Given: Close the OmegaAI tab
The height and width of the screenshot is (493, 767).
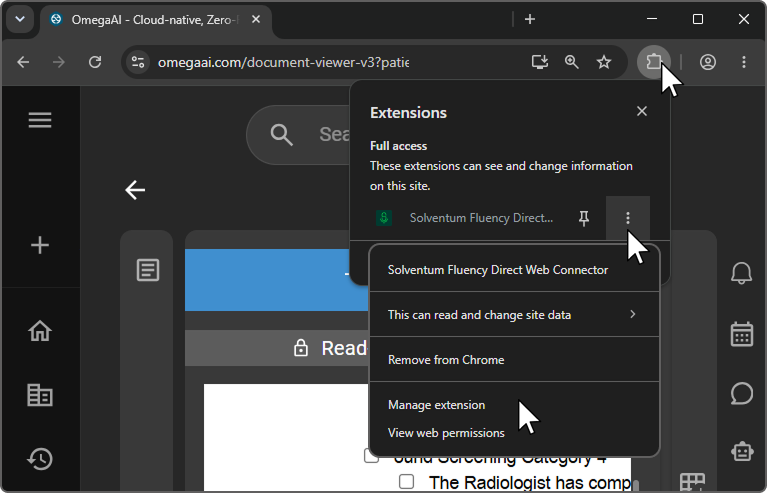Looking at the screenshot, I should point(256,20).
